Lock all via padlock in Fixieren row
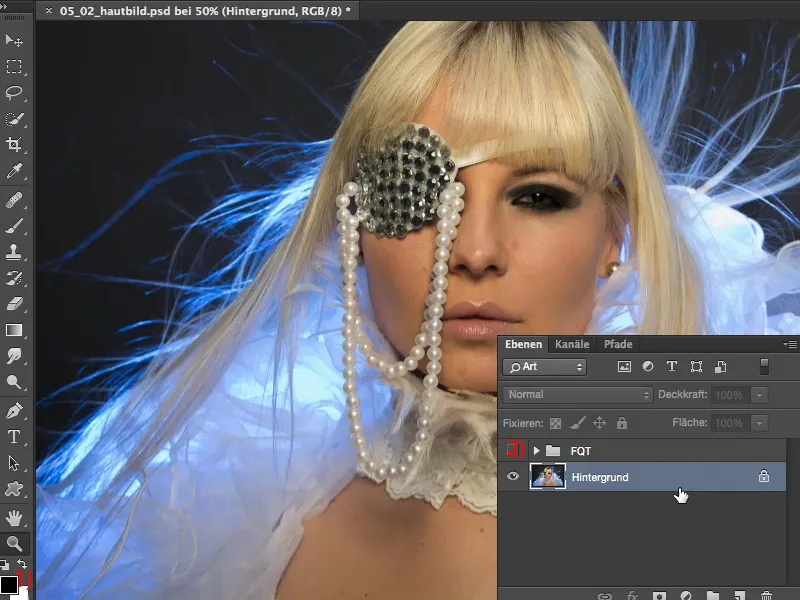This screenshot has height=600, width=800. (x=621, y=422)
